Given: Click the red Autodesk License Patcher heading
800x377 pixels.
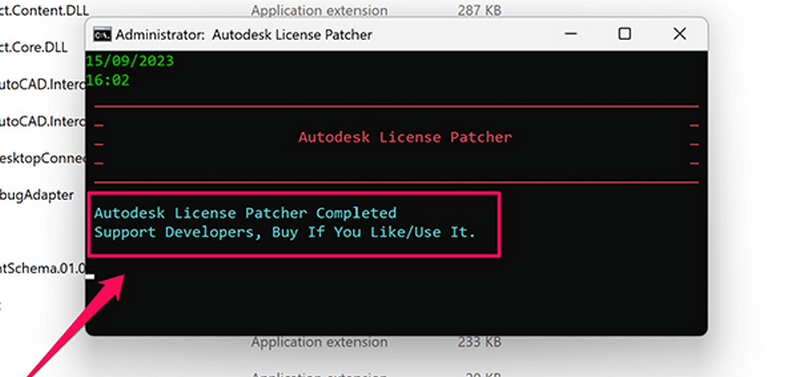Looking at the screenshot, I should pos(405,137).
